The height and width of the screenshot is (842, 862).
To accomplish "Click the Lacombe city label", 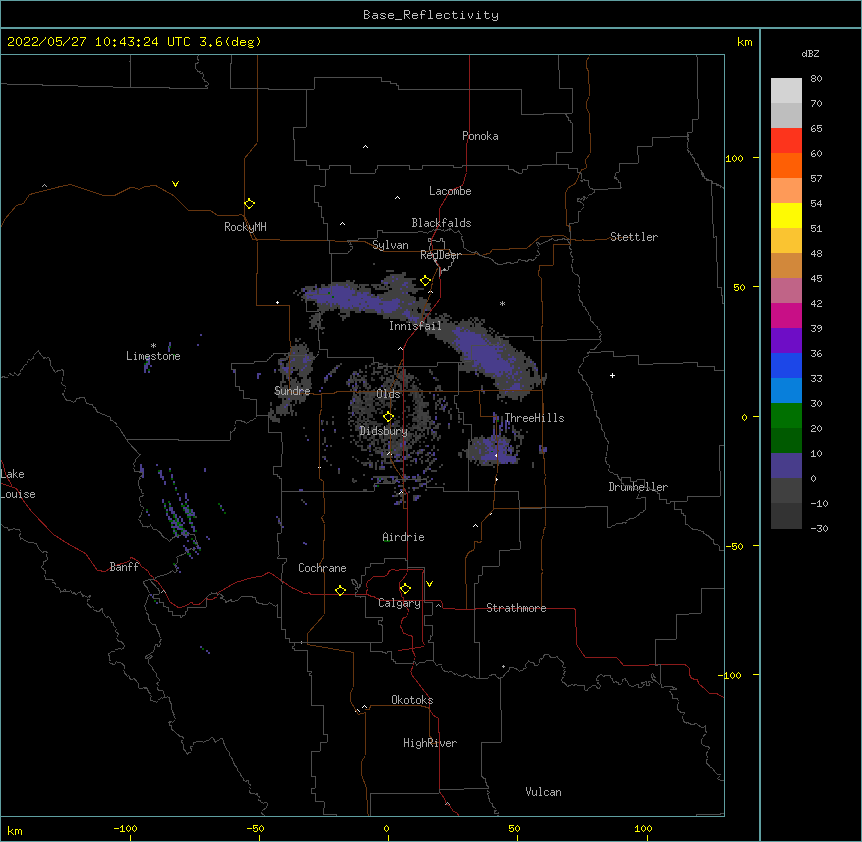I will pyautogui.click(x=450, y=191).
